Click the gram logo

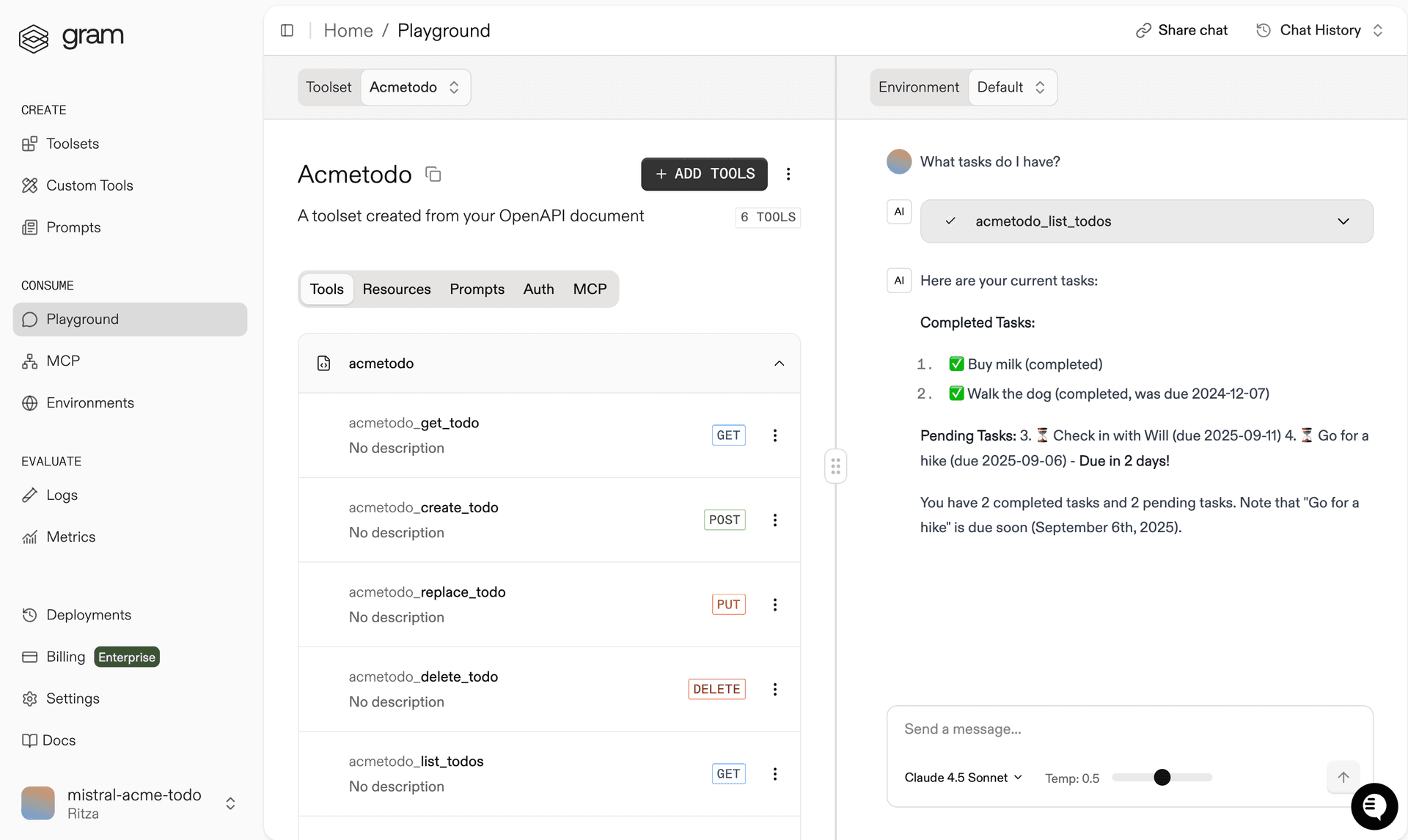[71, 37]
